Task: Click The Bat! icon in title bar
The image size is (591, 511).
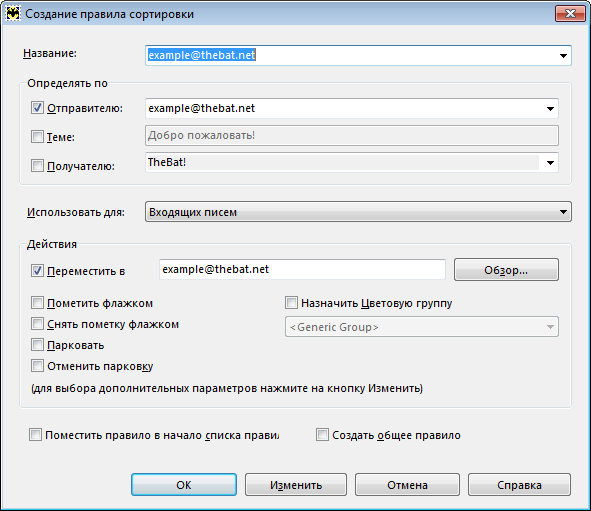Action: click(x=13, y=14)
